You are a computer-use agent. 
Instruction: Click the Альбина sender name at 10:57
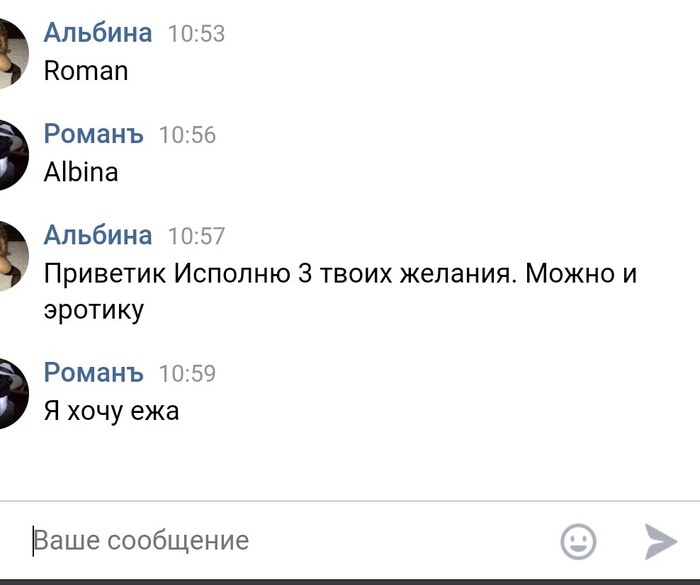click(98, 236)
